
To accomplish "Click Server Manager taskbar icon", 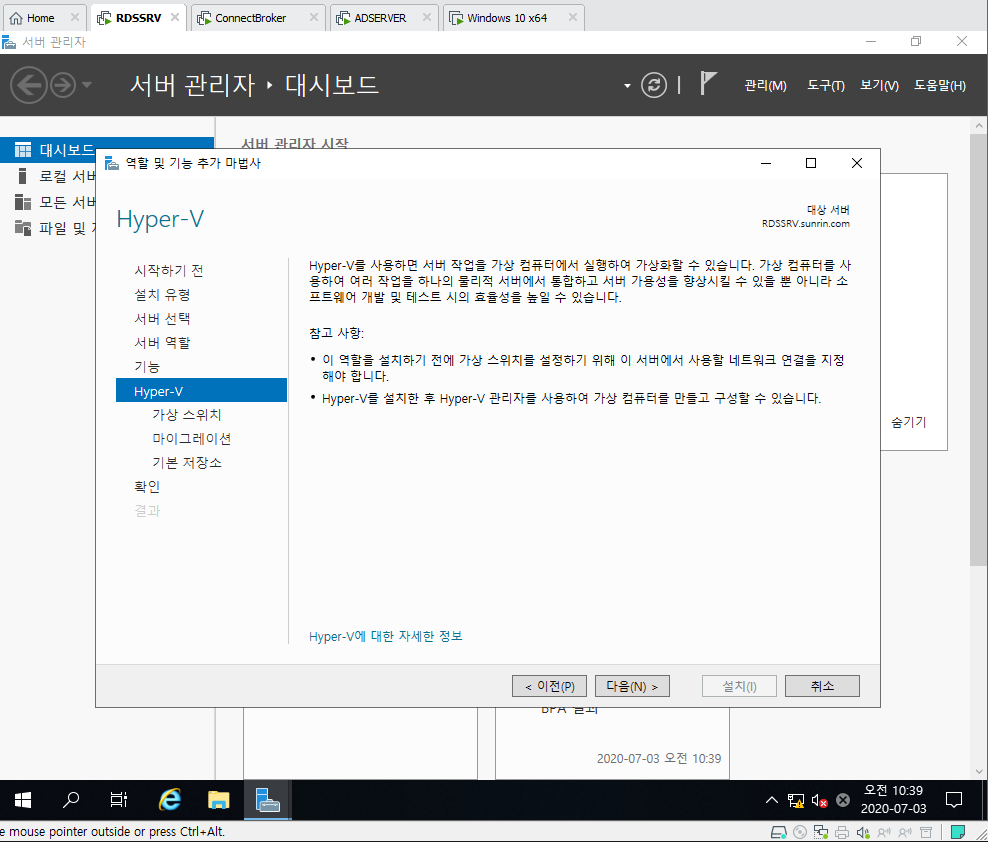I will [268, 800].
